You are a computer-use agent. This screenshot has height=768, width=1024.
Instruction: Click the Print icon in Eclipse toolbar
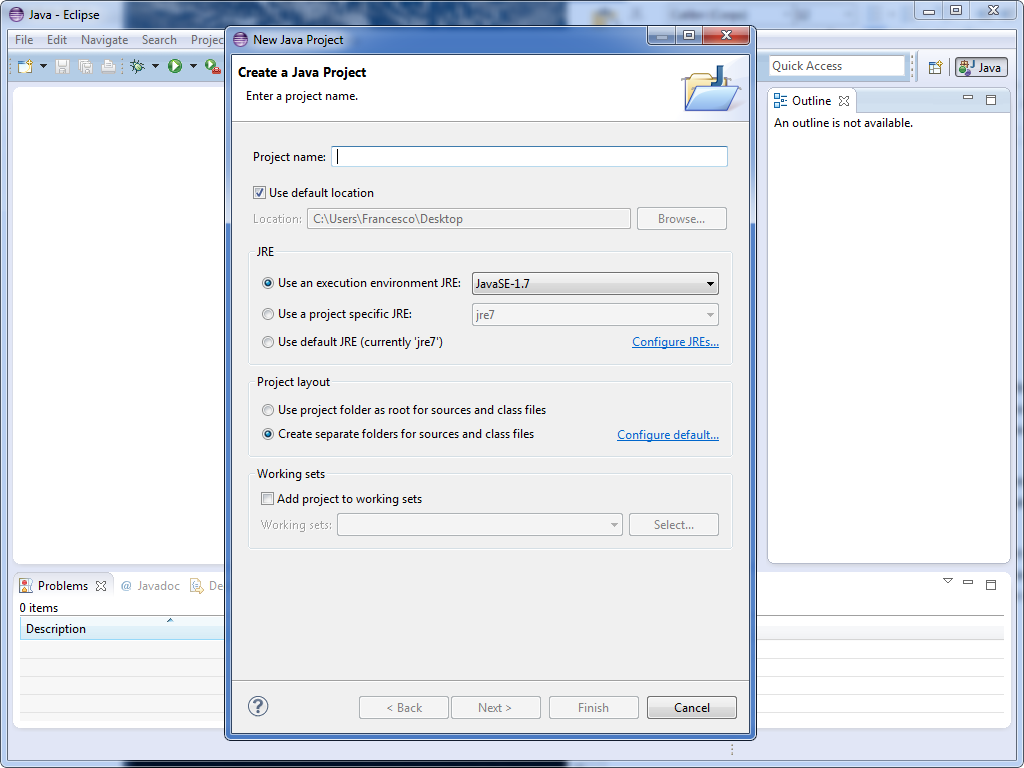[108, 66]
